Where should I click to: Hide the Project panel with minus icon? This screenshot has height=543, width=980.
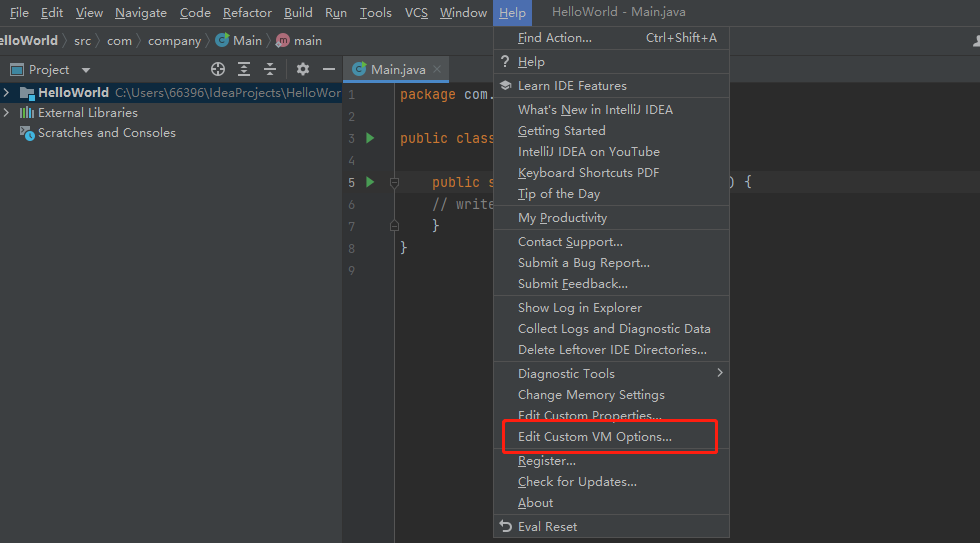point(329,69)
